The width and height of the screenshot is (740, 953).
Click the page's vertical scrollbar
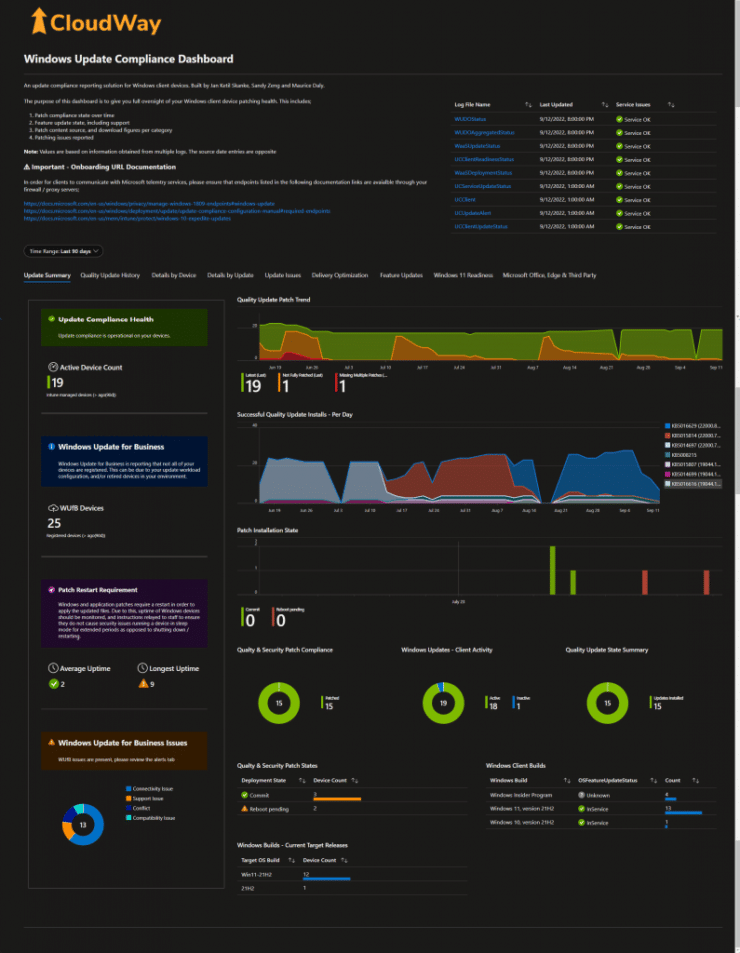point(736,476)
